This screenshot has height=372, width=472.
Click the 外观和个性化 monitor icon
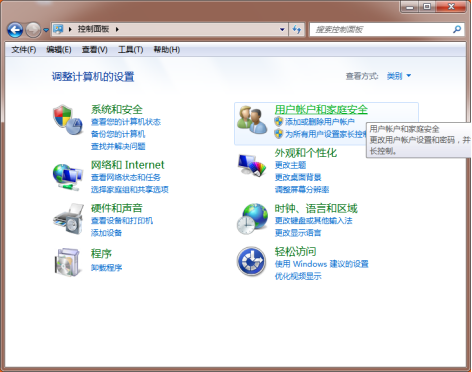pyautogui.click(x=252, y=165)
